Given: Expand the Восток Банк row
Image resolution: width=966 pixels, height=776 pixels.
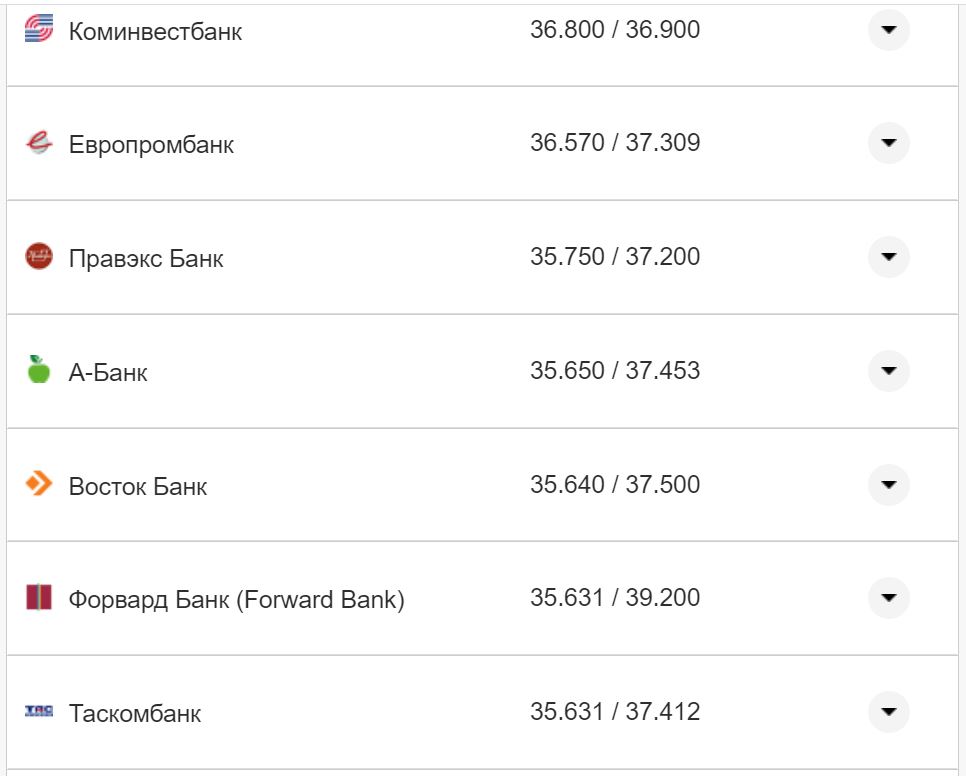Looking at the screenshot, I should 888,485.
